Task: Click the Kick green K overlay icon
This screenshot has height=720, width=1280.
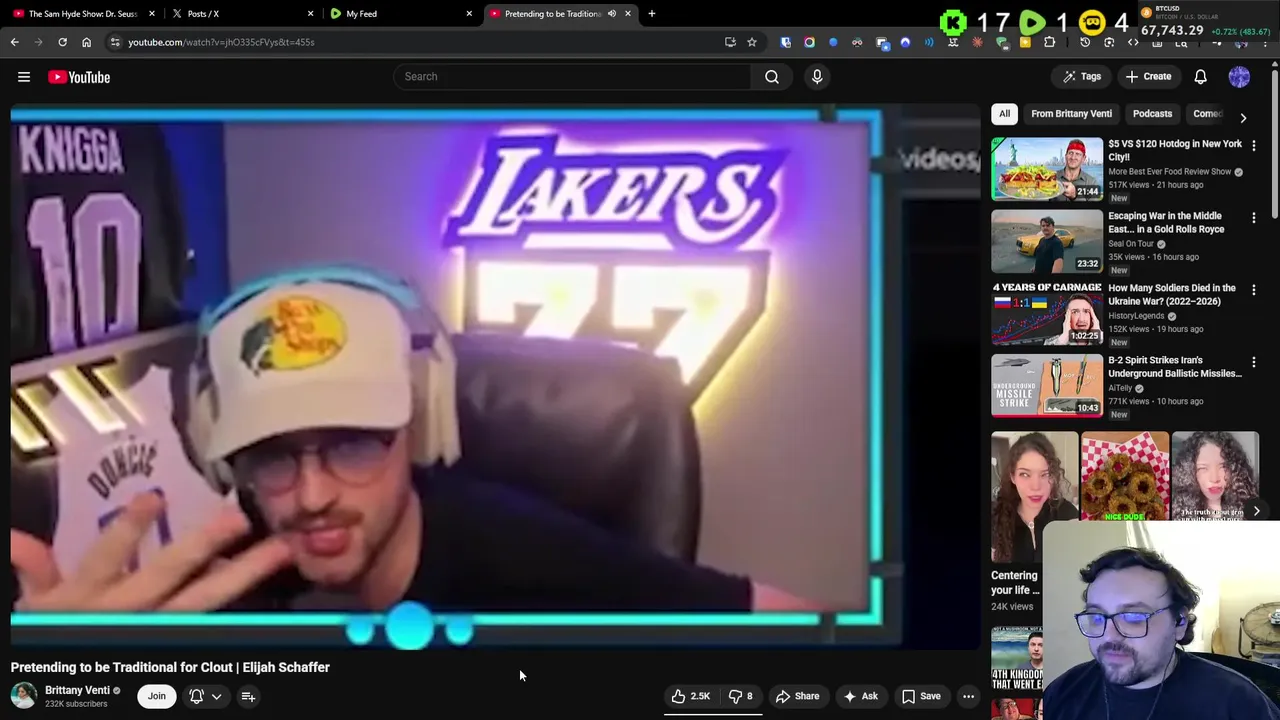Action: pyautogui.click(x=953, y=22)
